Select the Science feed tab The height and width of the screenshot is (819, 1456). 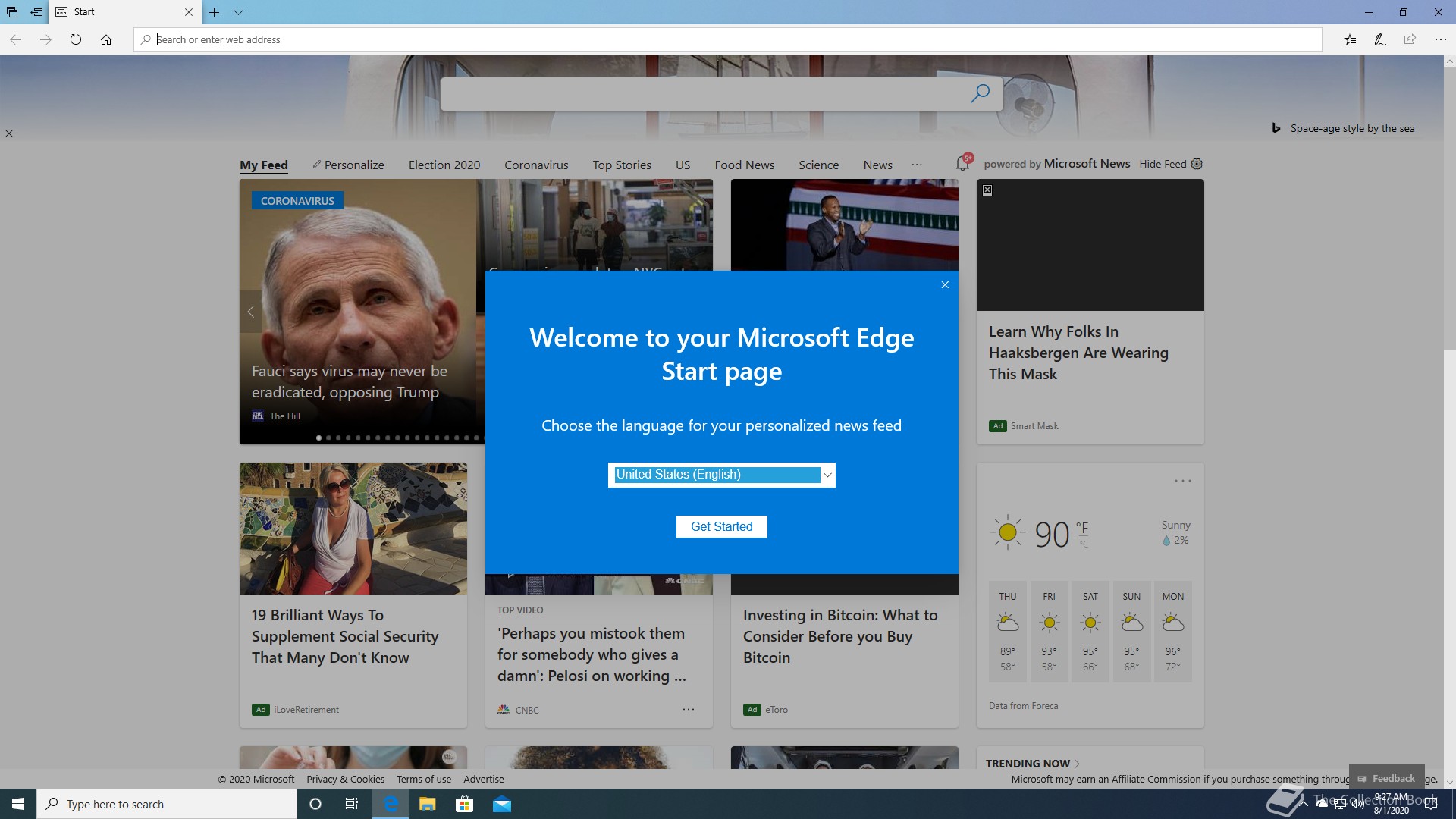coord(818,165)
